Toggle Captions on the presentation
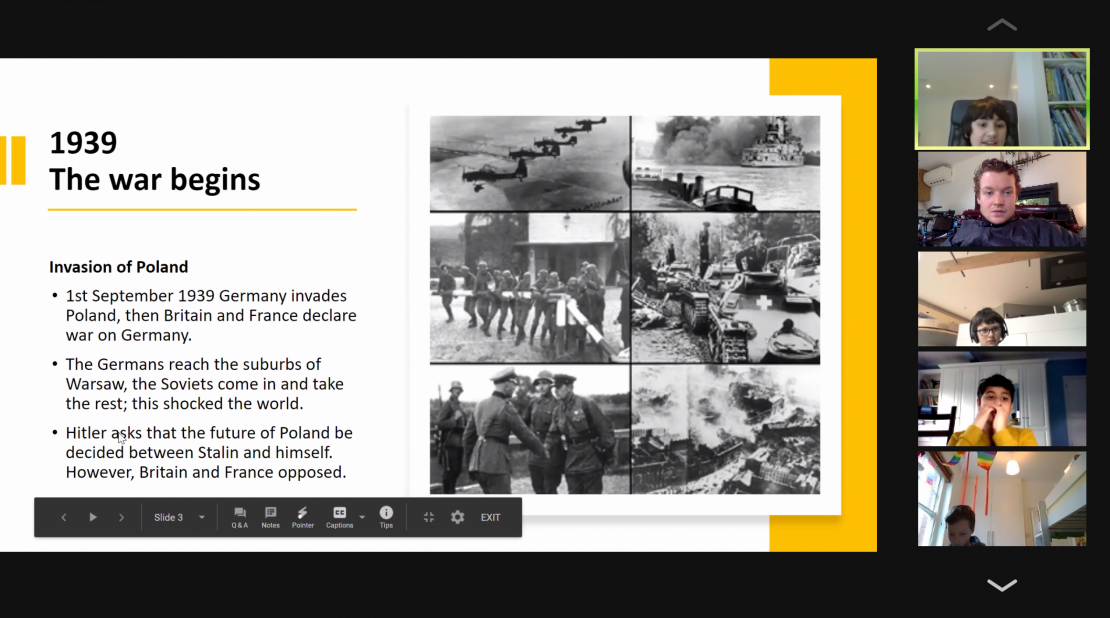The width and height of the screenshot is (1110, 618). (x=339, y=517)
